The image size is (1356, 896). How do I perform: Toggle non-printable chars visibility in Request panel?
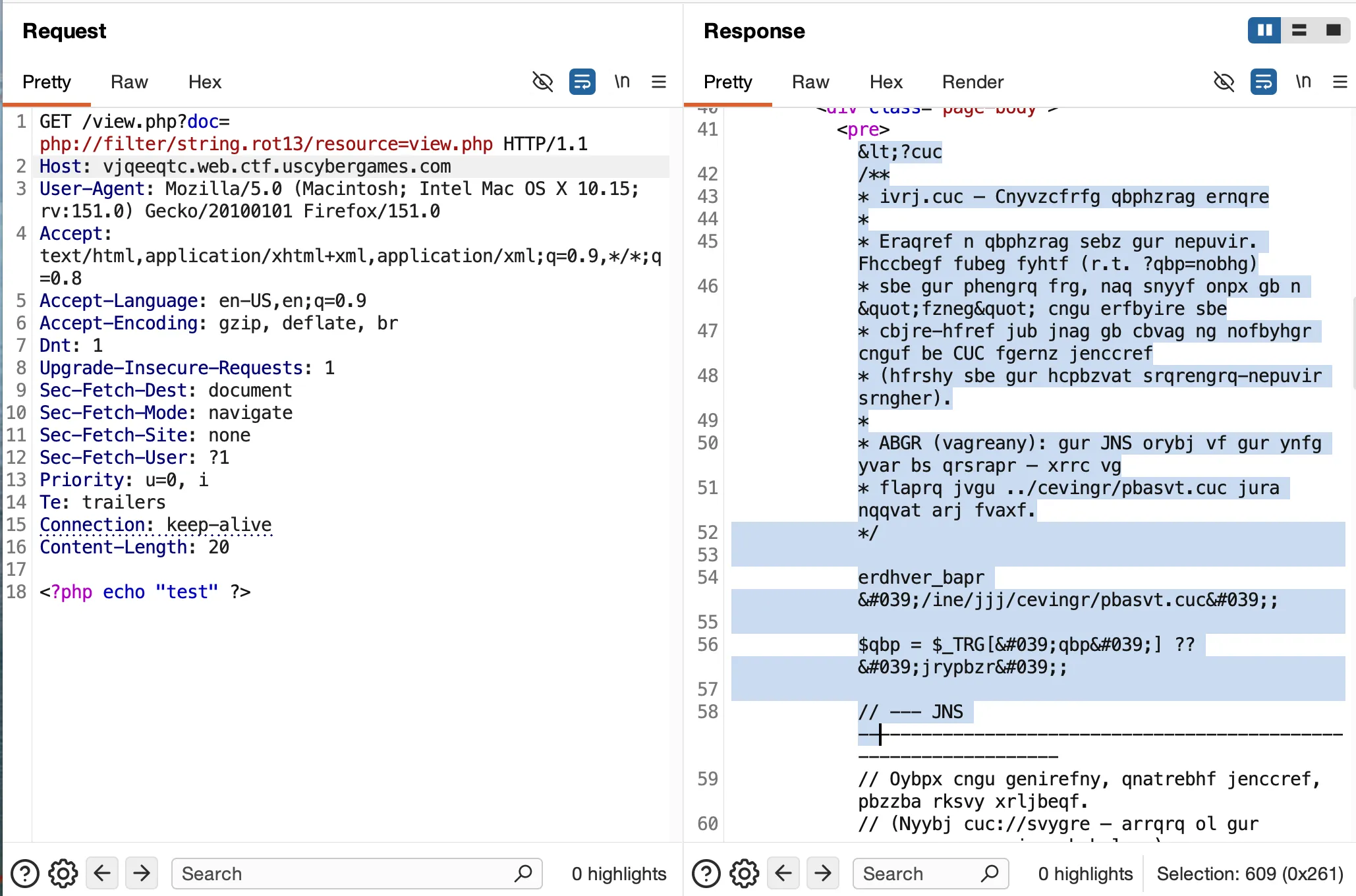tap(542, 82)
